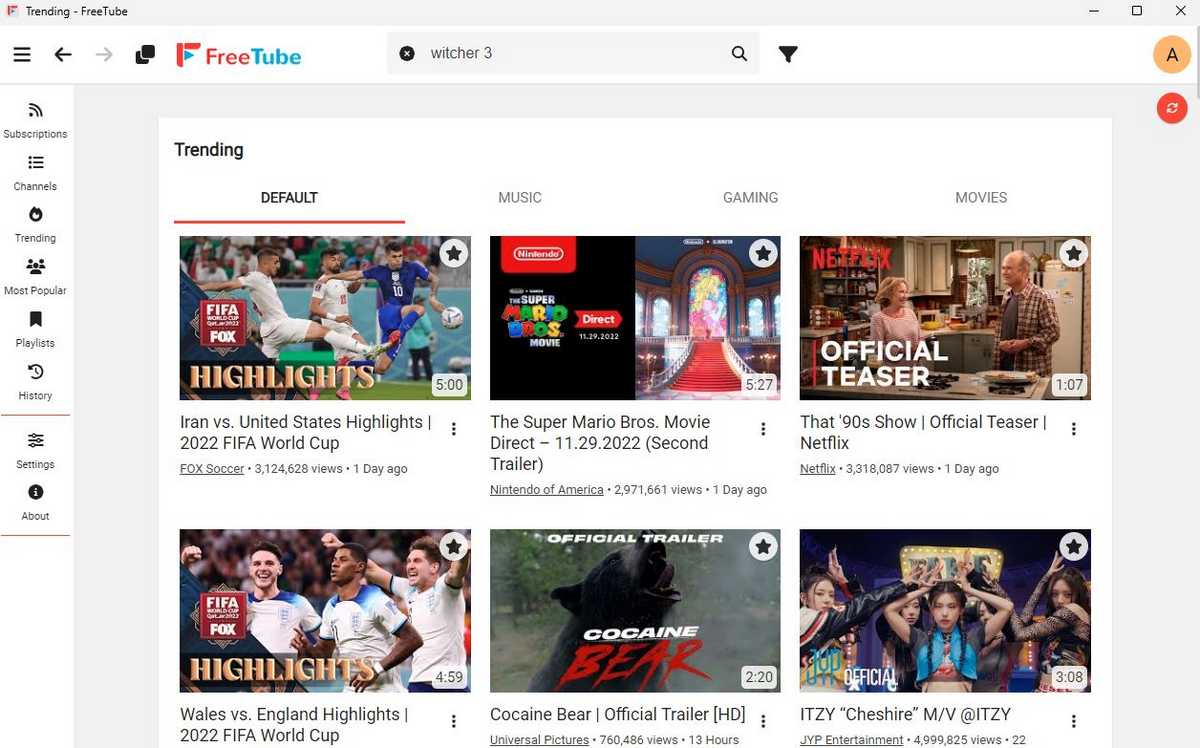
Task: Click the FreeTube logo
Action: click(238, 55)
